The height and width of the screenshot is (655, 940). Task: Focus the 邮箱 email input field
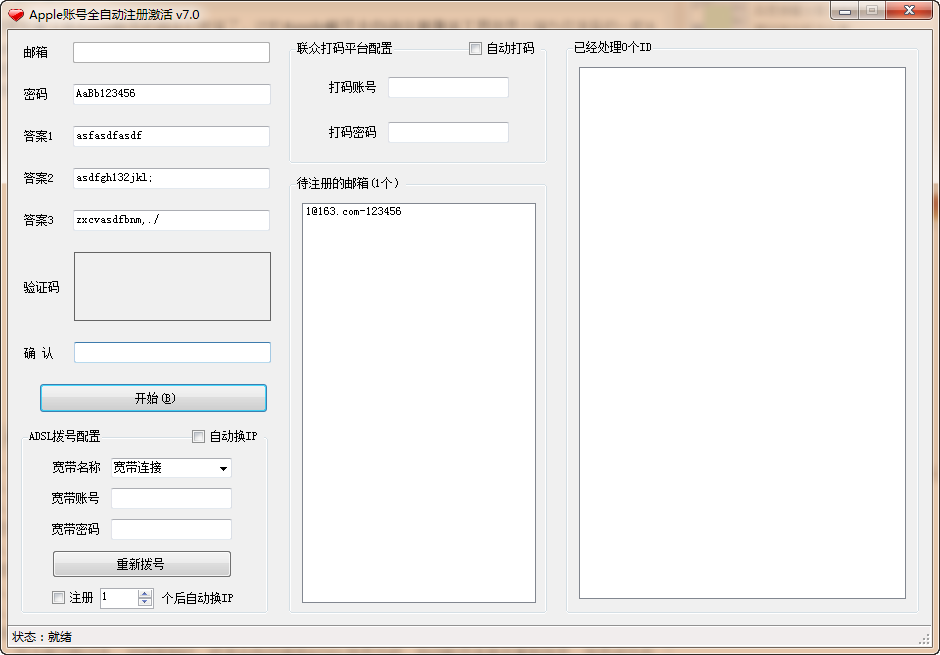tap(171, 52)
